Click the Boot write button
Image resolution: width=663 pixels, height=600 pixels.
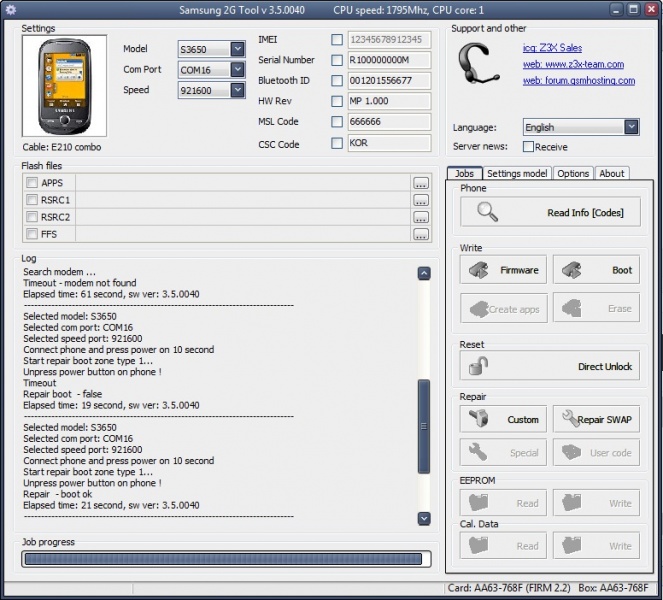point(596,270)
